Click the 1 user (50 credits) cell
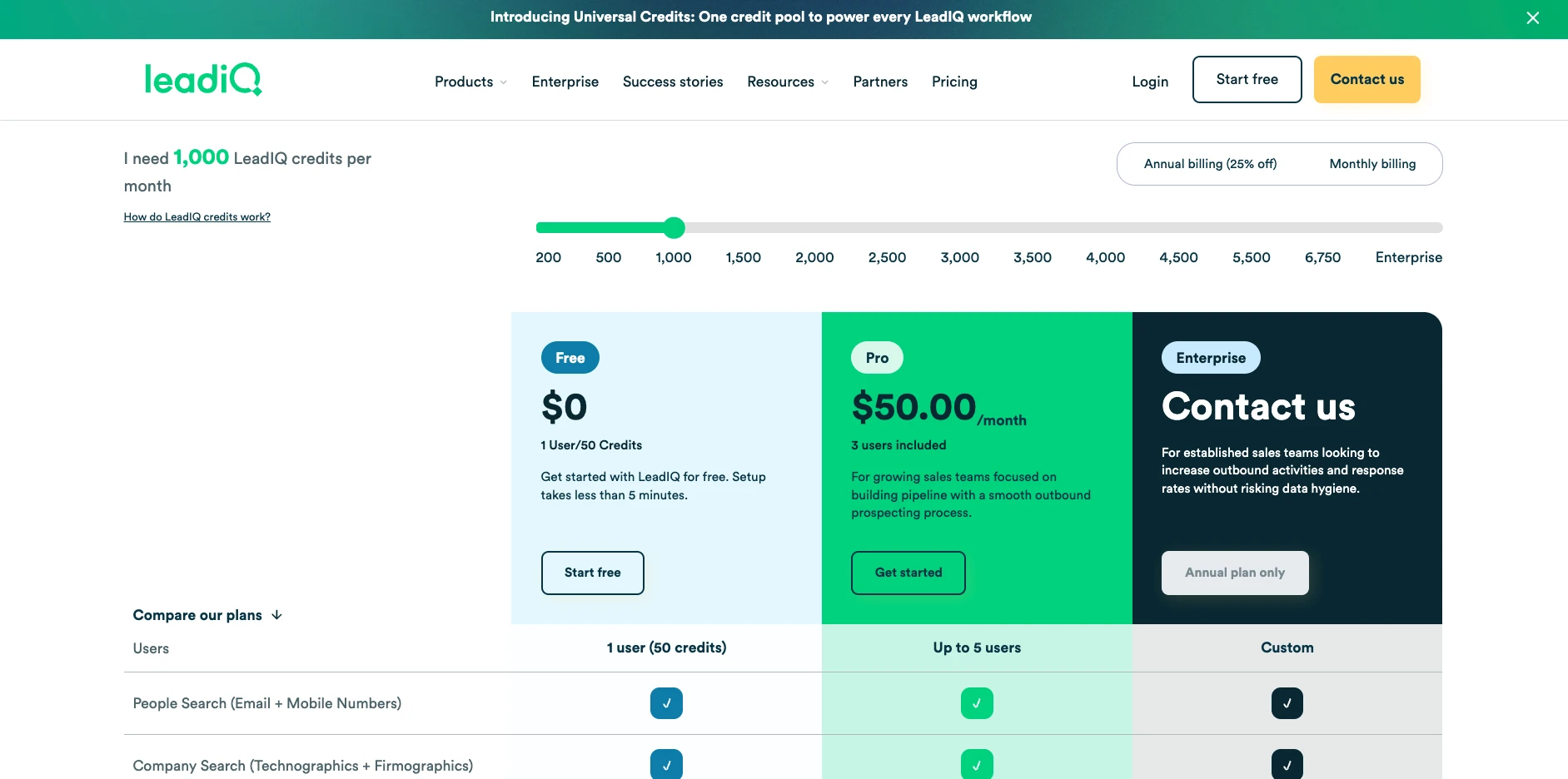1568x779 pixels. point(666,648)
